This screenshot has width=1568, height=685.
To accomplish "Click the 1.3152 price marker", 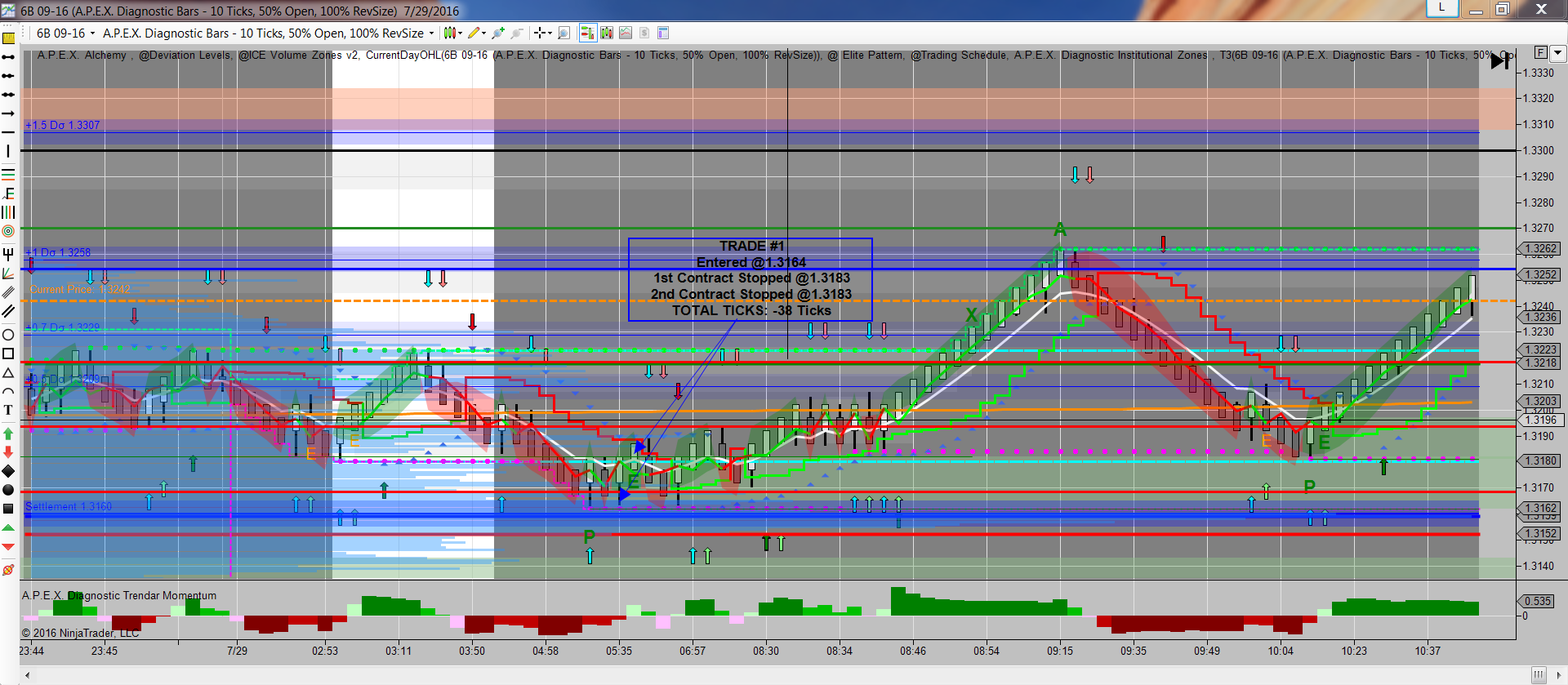I will click(x=1540, y=534).
